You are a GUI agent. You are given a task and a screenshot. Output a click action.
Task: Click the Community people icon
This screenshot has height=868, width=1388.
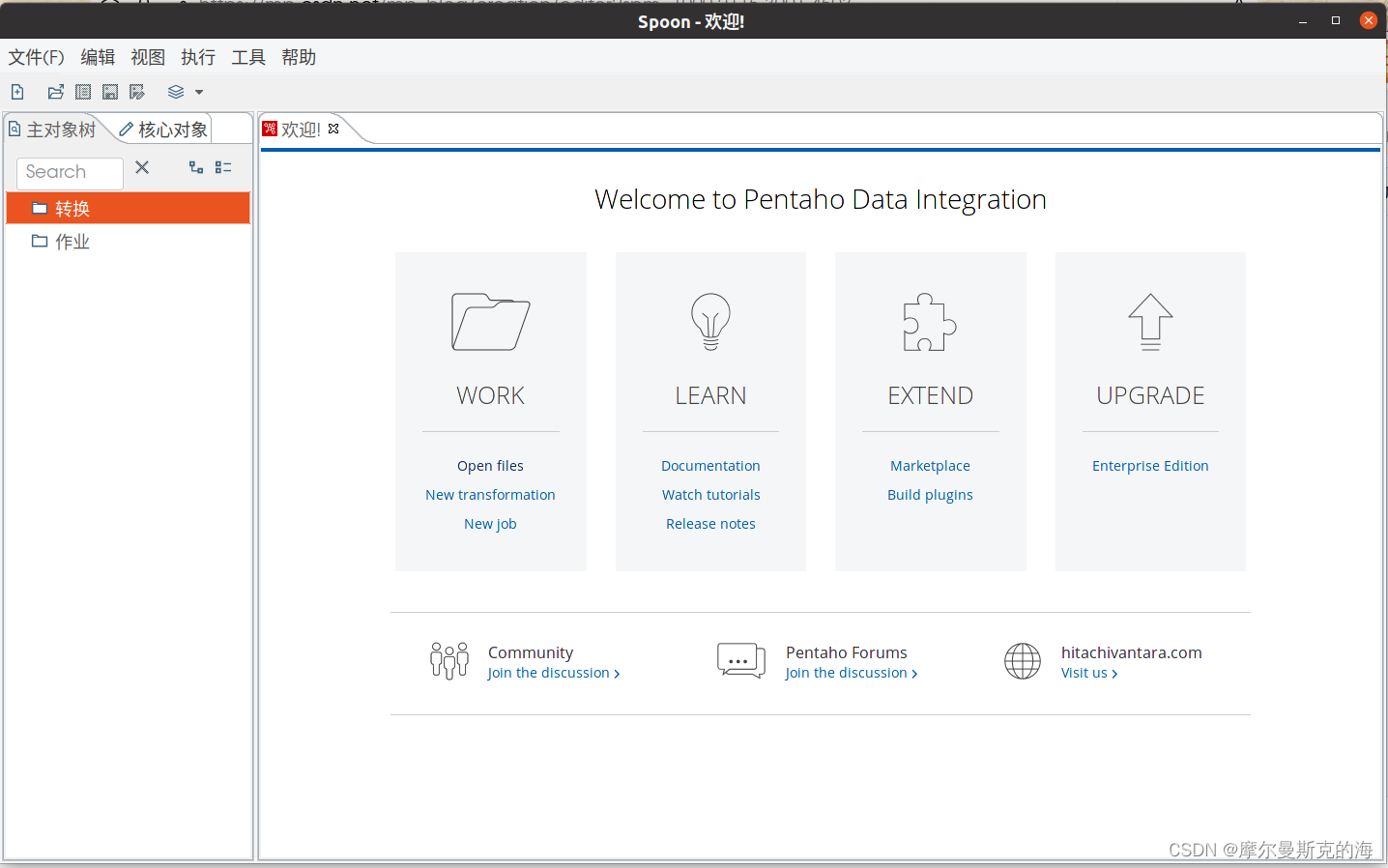(x=449, y=661)
